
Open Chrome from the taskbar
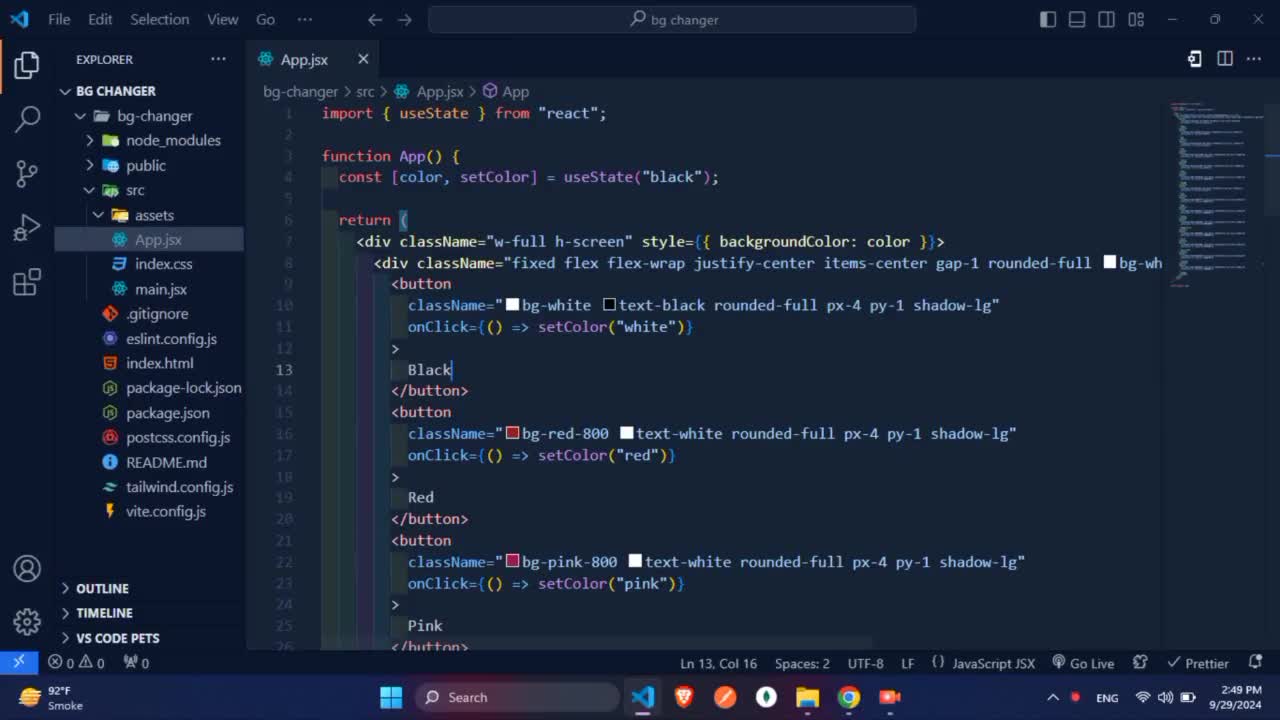click(x=849, y=697)
